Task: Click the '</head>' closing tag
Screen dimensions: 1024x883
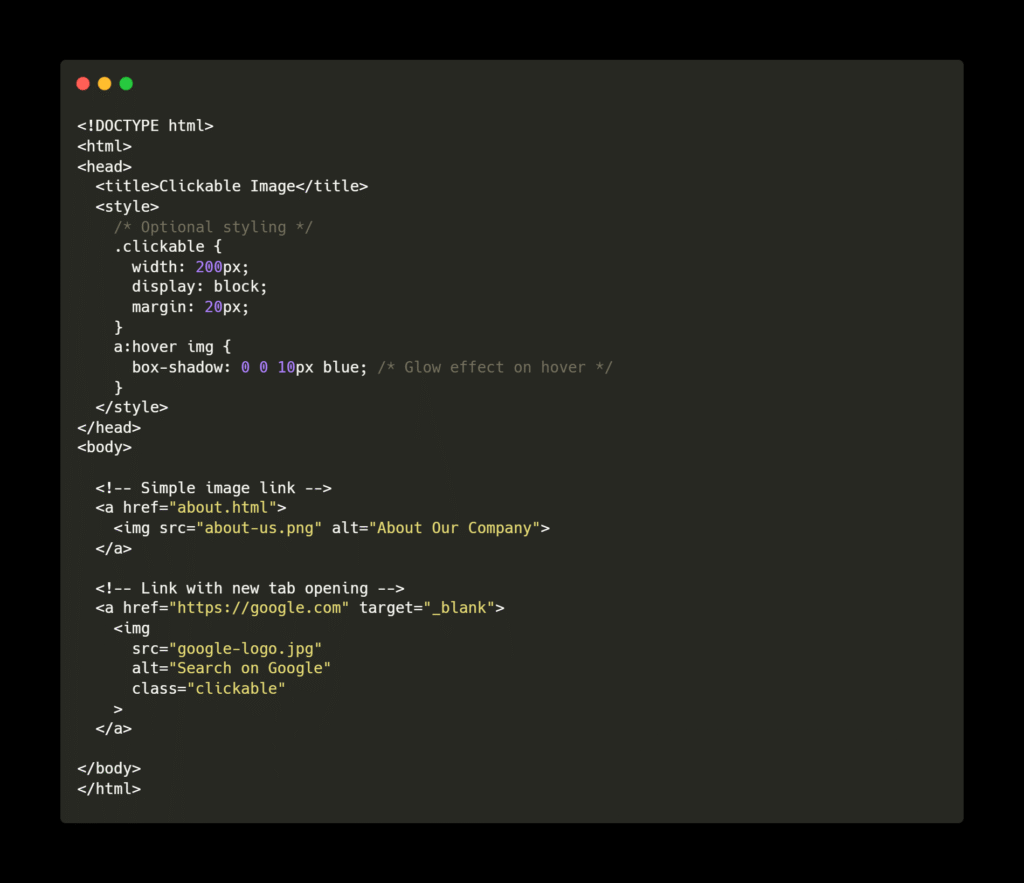Action: [x=109, y=427]
